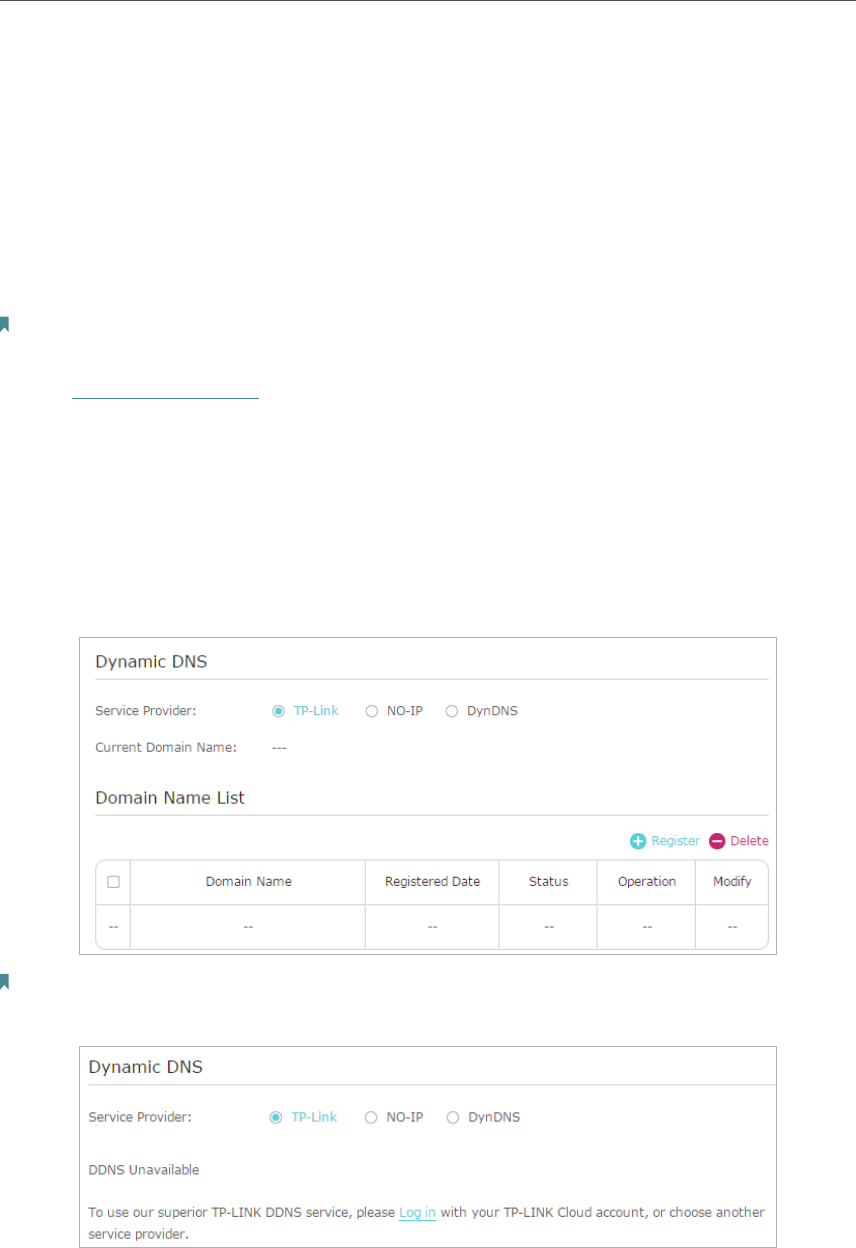856x1248 pixels.
Task: Click the Modify column header
Action: tap(732, 882)
